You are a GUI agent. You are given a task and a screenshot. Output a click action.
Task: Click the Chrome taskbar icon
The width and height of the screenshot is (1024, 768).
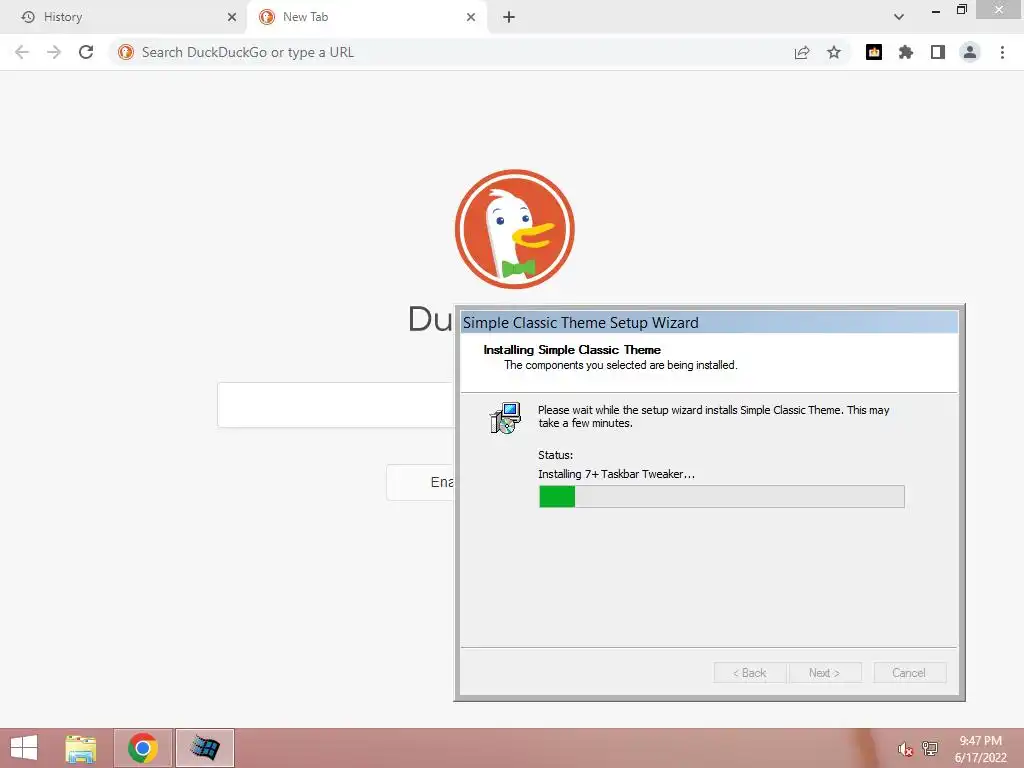click(143, 748)
